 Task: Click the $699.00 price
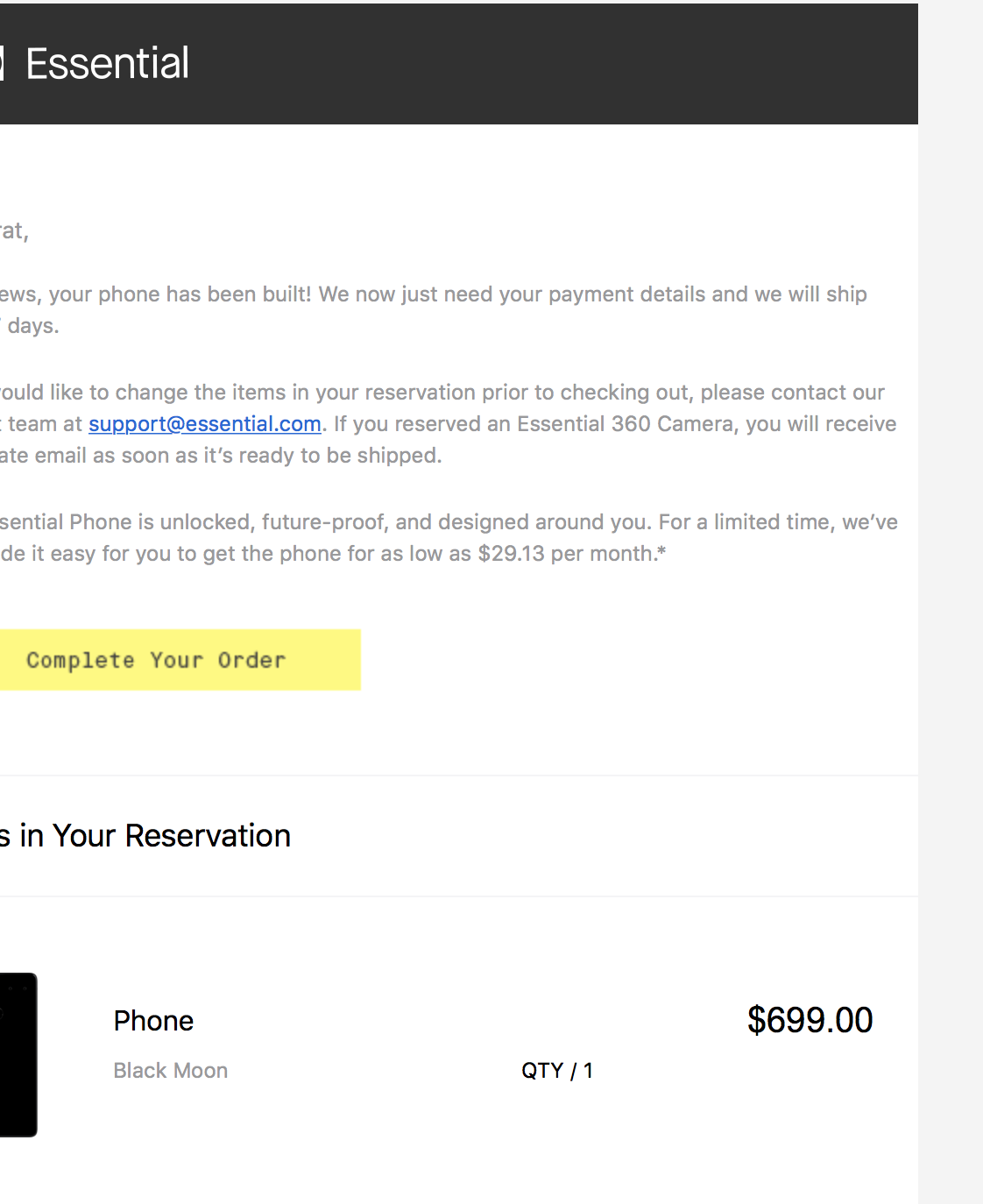pyautogui.click(x=810, y=1020)
